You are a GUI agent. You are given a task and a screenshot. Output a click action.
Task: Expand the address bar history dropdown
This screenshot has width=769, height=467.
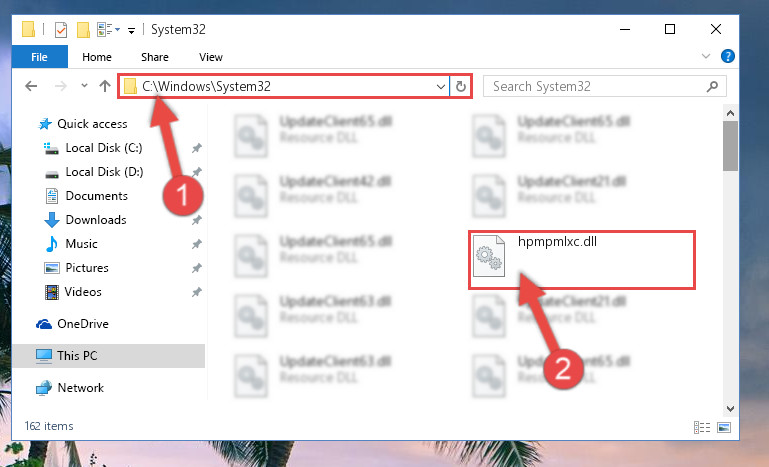[440, 87]
